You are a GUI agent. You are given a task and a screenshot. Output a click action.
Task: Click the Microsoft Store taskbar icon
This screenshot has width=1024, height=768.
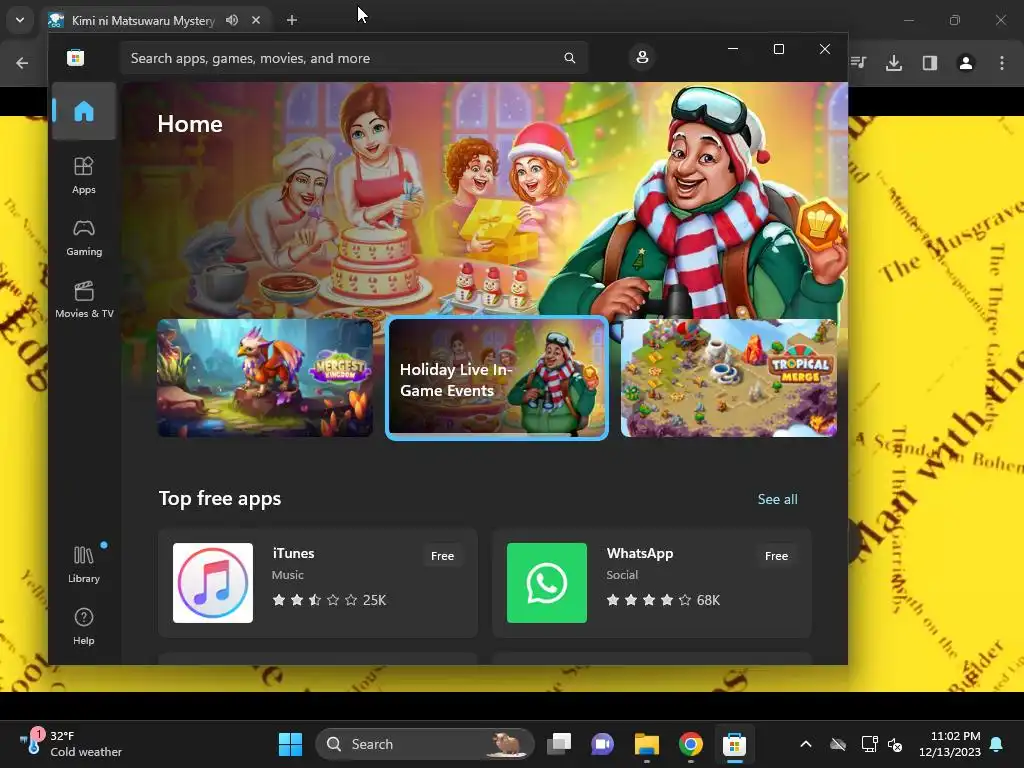coord(734,744)
